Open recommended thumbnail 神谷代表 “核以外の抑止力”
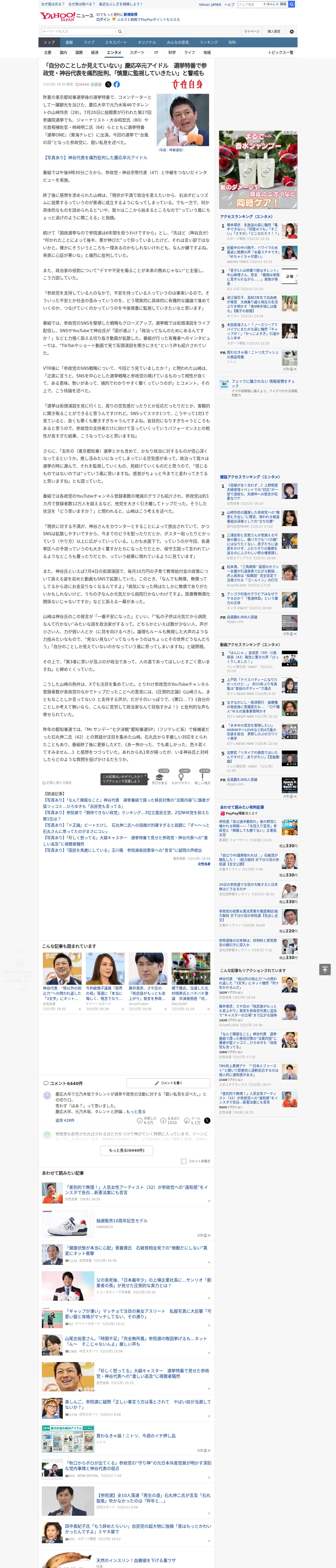The width and height of the screenshot is (336, 1568). coord(62,969)
